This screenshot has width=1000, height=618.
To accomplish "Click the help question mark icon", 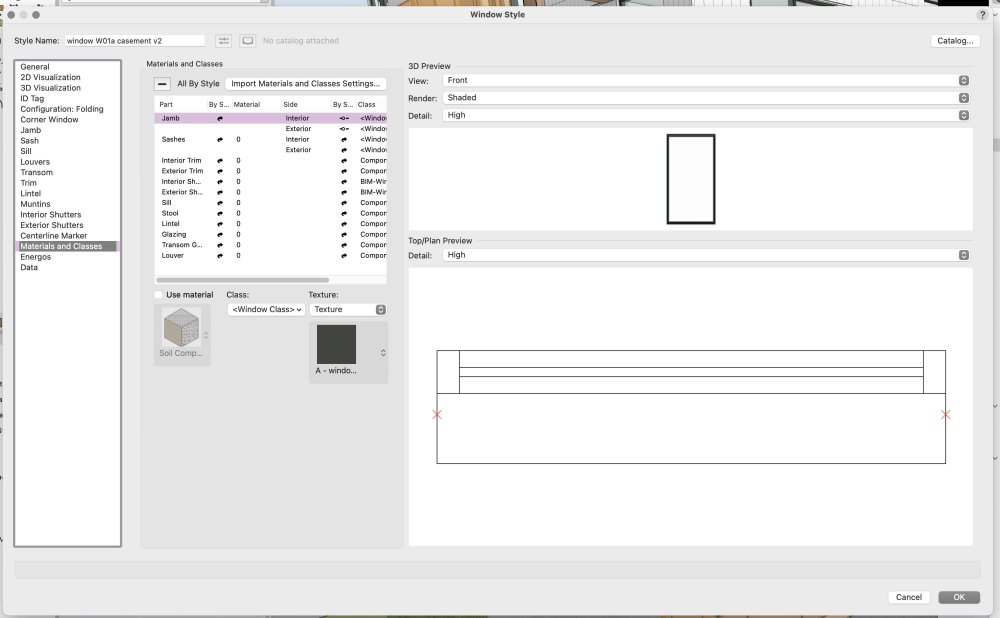I will [982, 15].
